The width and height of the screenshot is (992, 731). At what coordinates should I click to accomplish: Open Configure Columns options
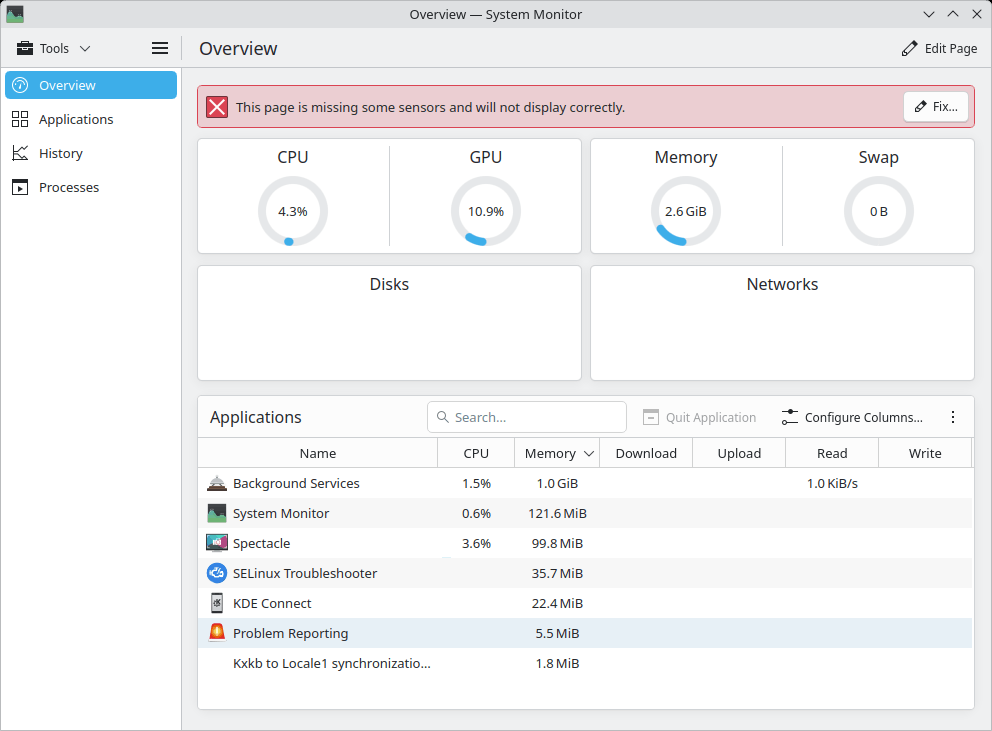click(853, 417)
